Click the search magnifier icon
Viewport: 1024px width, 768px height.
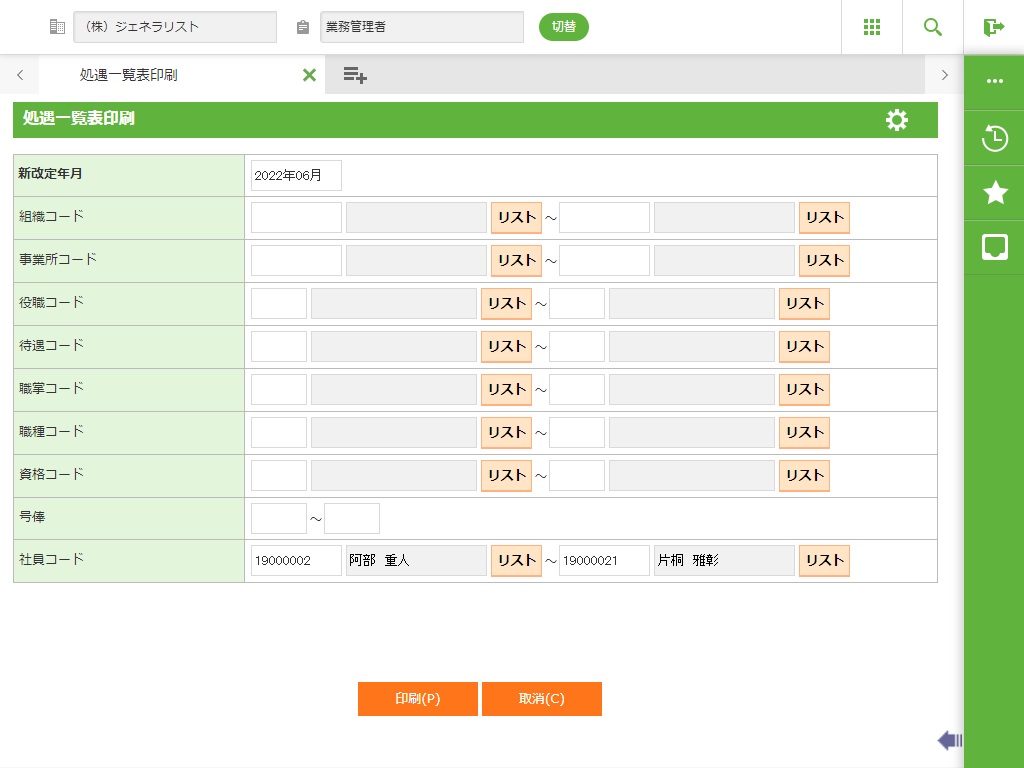[x=933, y=27]
